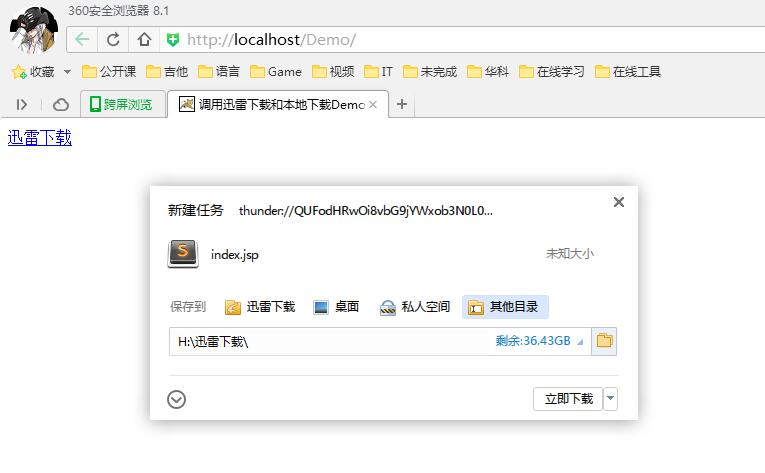
Task: Toggle the sidebar panel icon
Action: click(x=21, y=104)
